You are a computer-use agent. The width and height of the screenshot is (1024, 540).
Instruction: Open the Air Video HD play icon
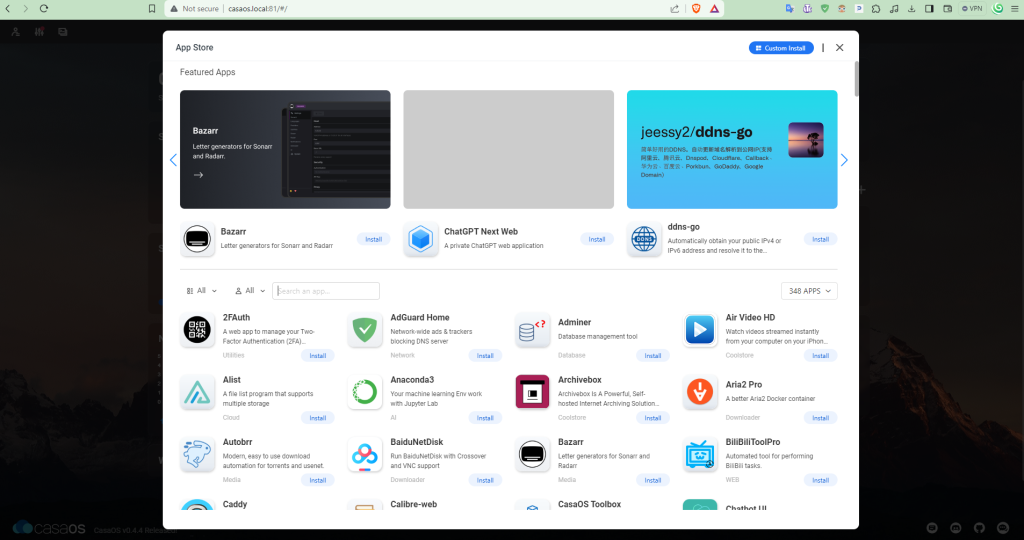click(x=699, y=330)
